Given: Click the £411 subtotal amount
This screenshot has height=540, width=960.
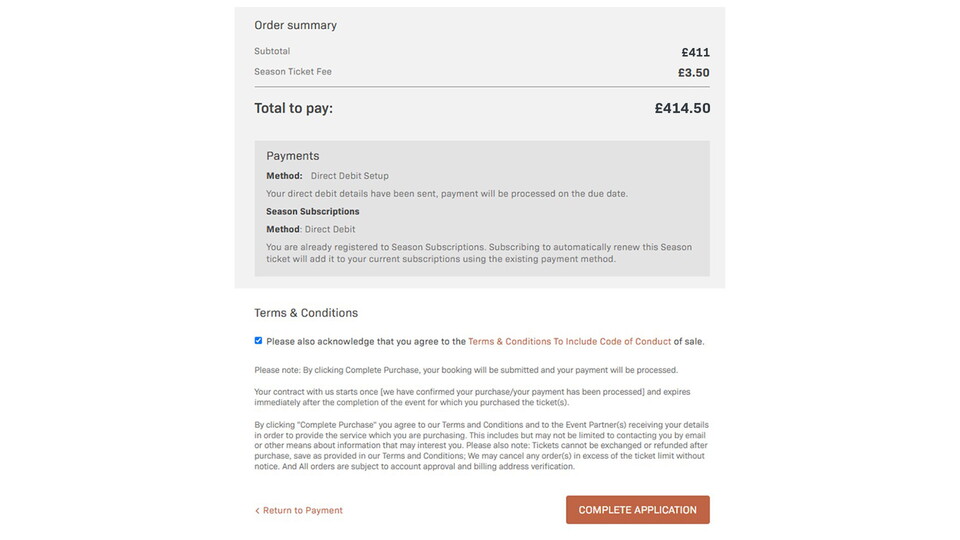Looking at the screenshot, I should click(x=695, y=53).
